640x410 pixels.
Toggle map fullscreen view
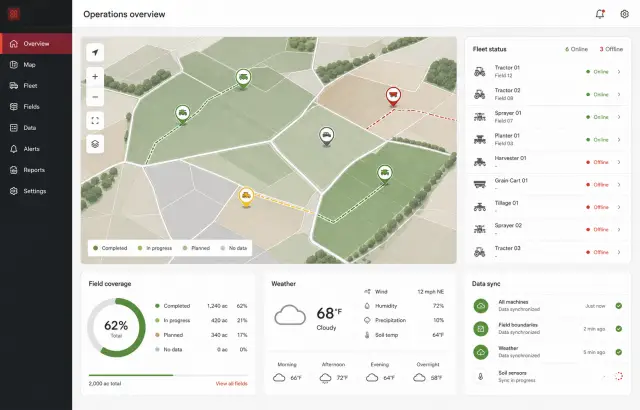coord(95,121)
